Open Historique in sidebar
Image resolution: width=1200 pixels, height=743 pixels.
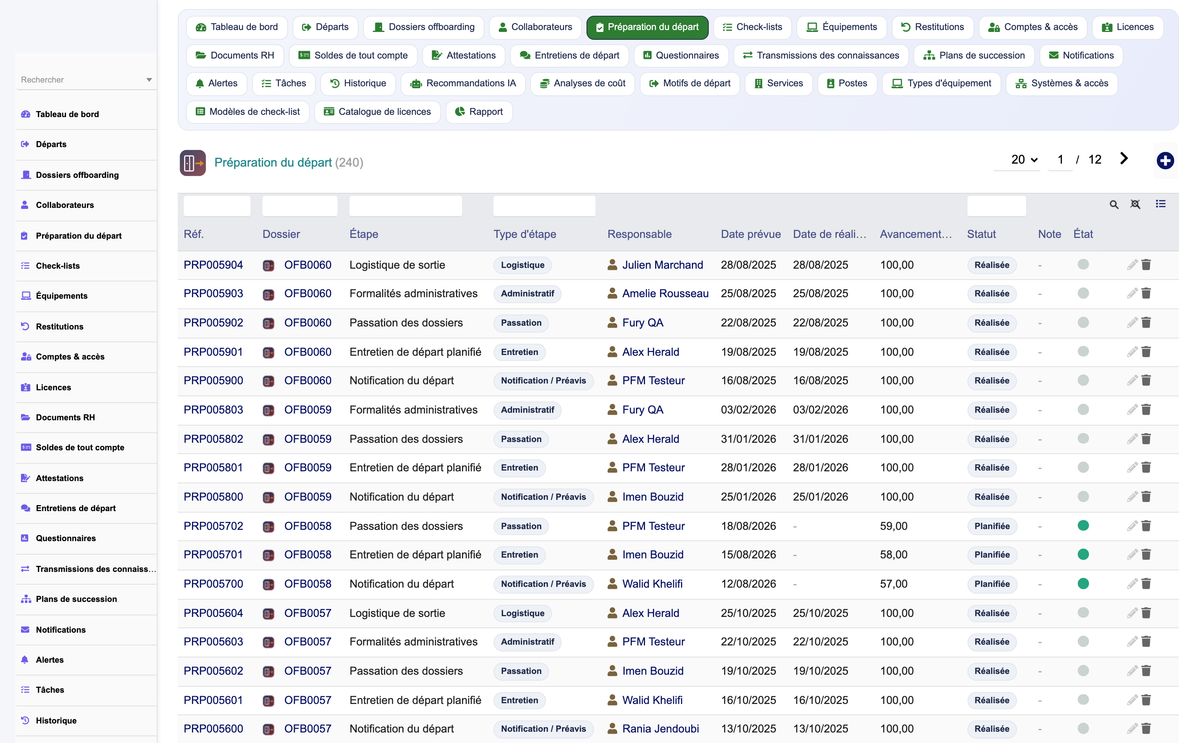click(x=56, y=720)
